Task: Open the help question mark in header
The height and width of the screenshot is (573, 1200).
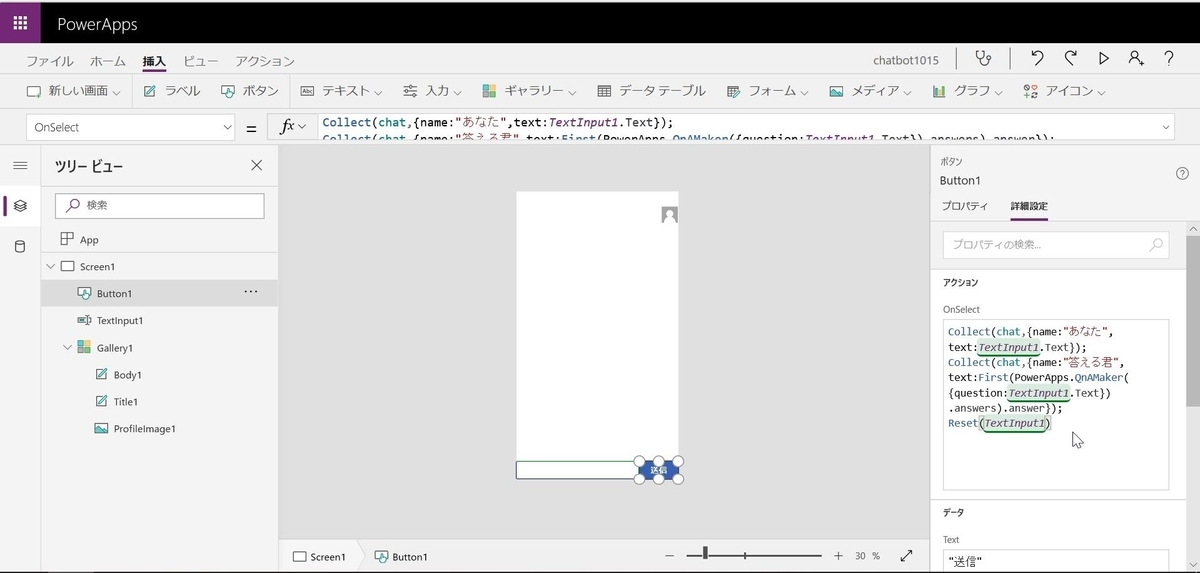Action: point(1169,59)
